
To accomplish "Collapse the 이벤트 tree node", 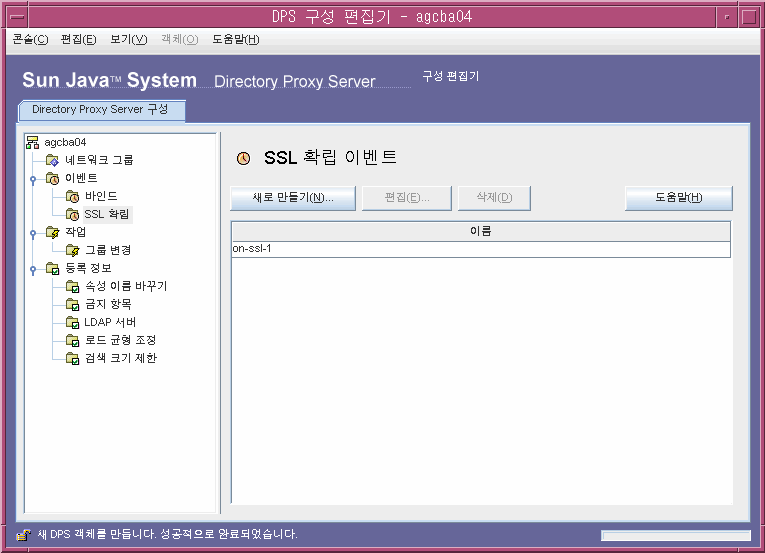I will pos(33,180).
